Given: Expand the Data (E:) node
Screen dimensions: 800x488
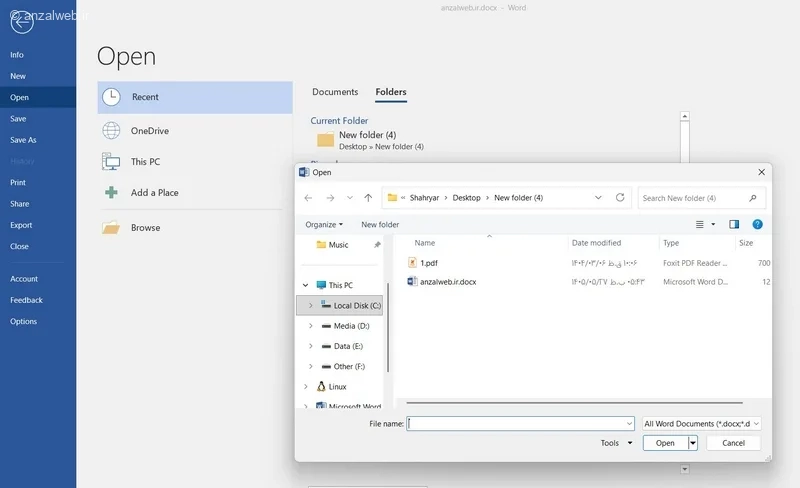Looking at the screenshot, I should 311,346.
